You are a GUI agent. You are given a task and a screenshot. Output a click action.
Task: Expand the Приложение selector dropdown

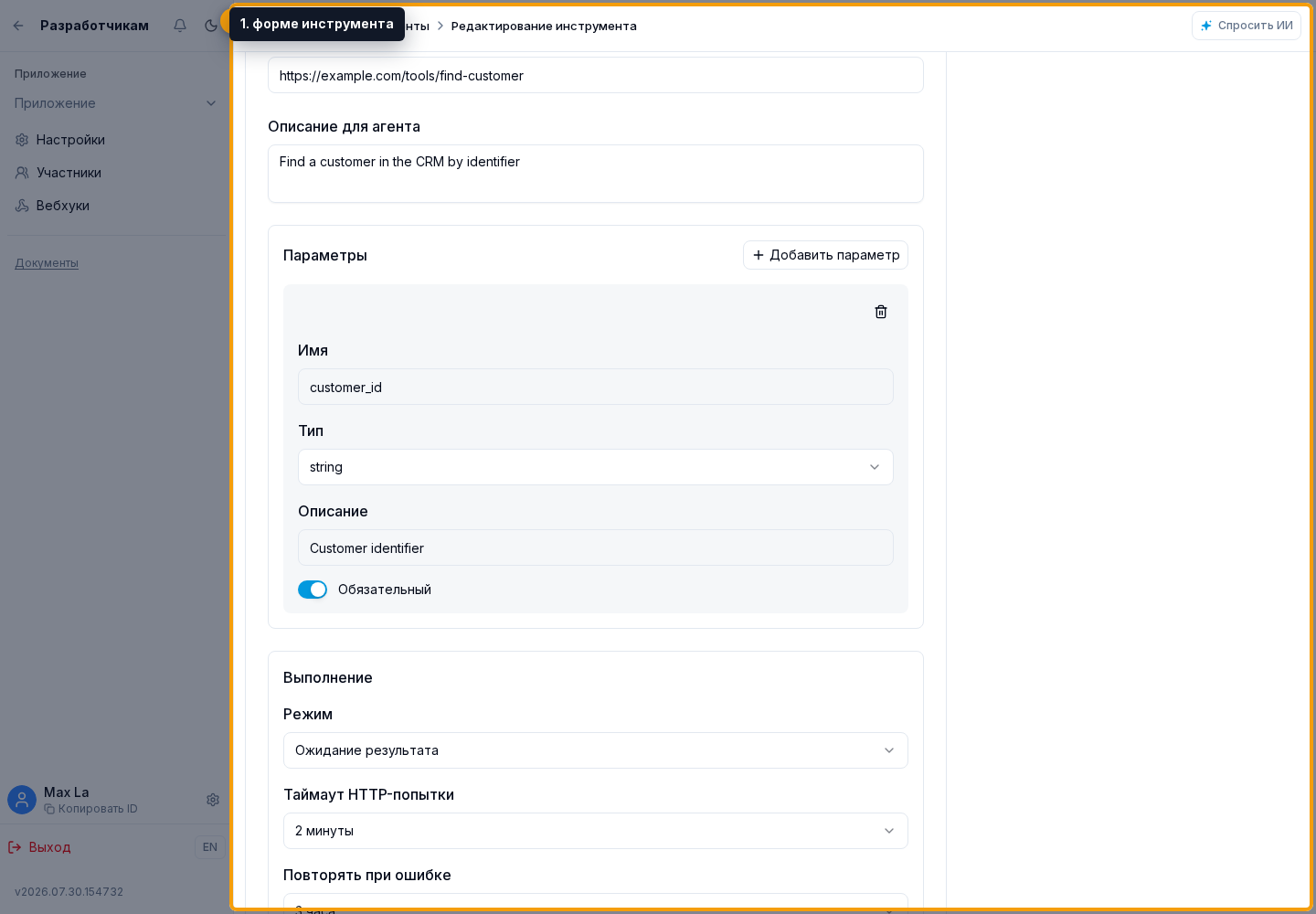113,103
